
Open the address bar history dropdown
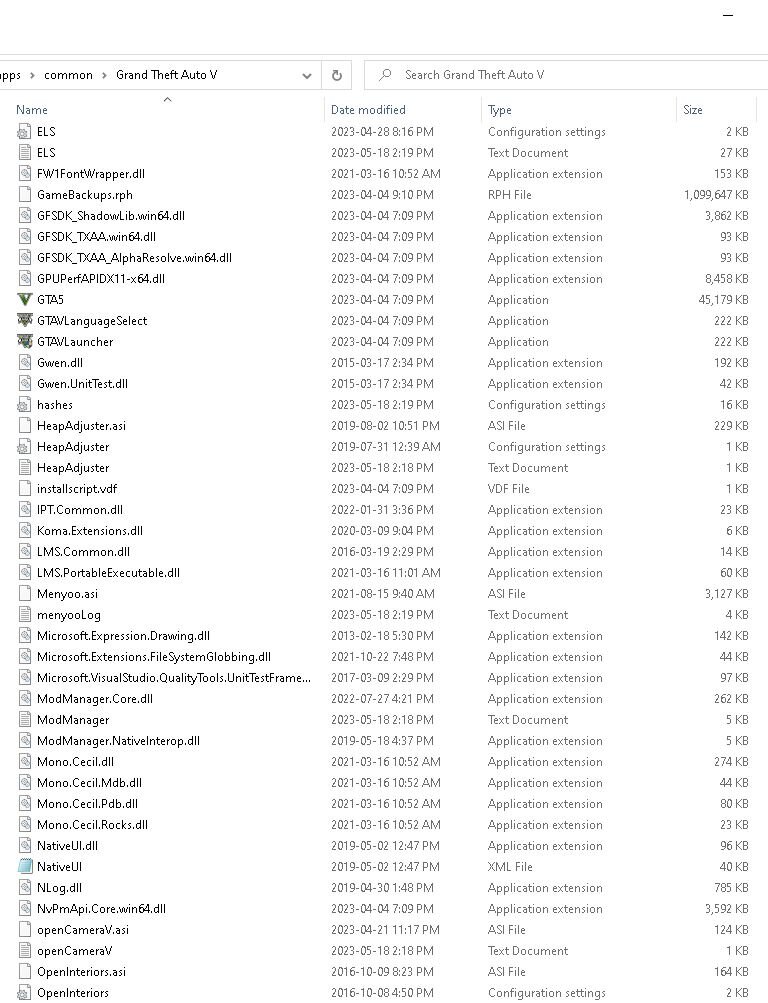tap(307, 75)
